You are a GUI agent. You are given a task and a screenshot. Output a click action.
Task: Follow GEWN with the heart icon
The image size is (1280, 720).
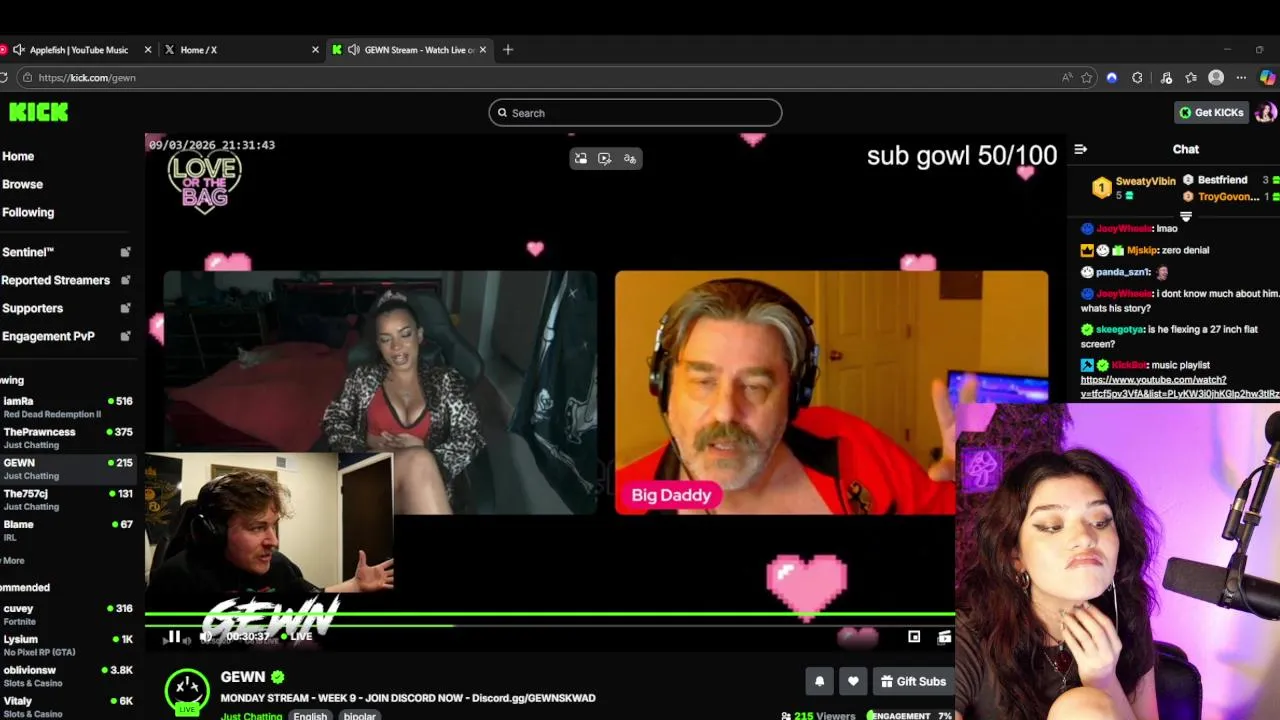[x=853, y=681]
